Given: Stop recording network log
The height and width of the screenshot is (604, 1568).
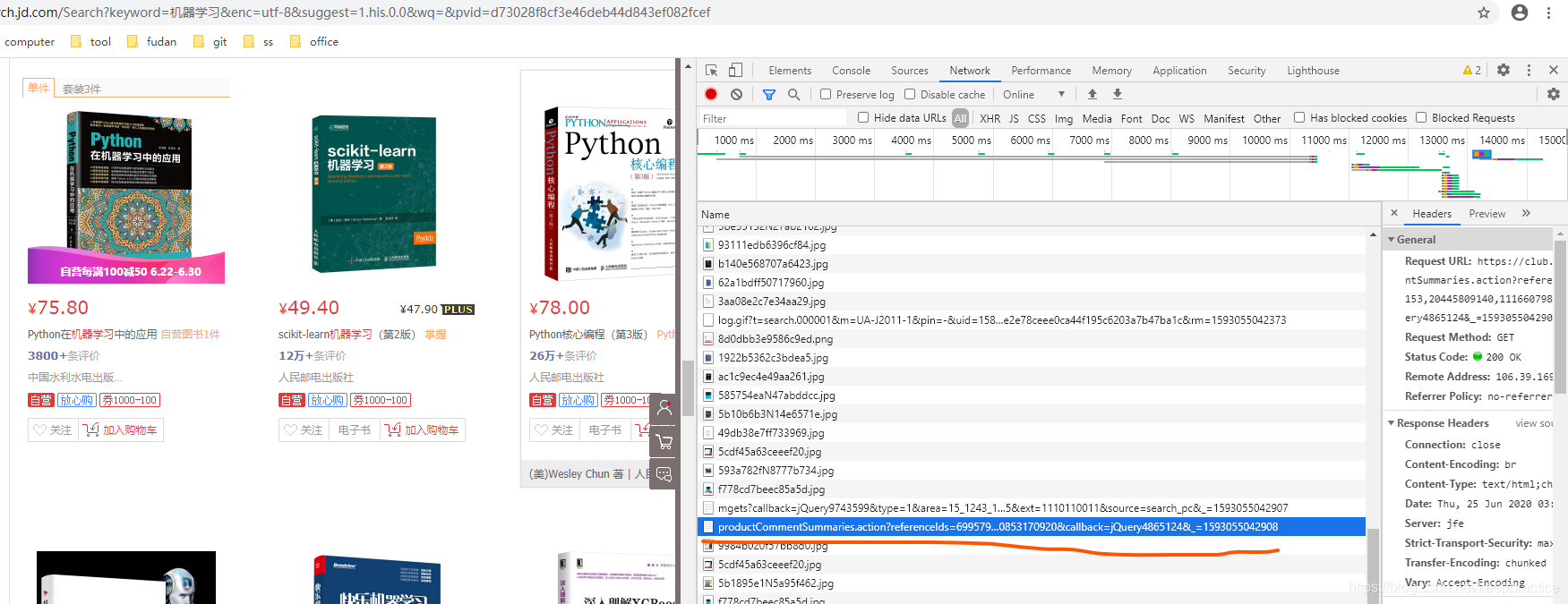Looking at the screenshot, I should pos(711,94).
